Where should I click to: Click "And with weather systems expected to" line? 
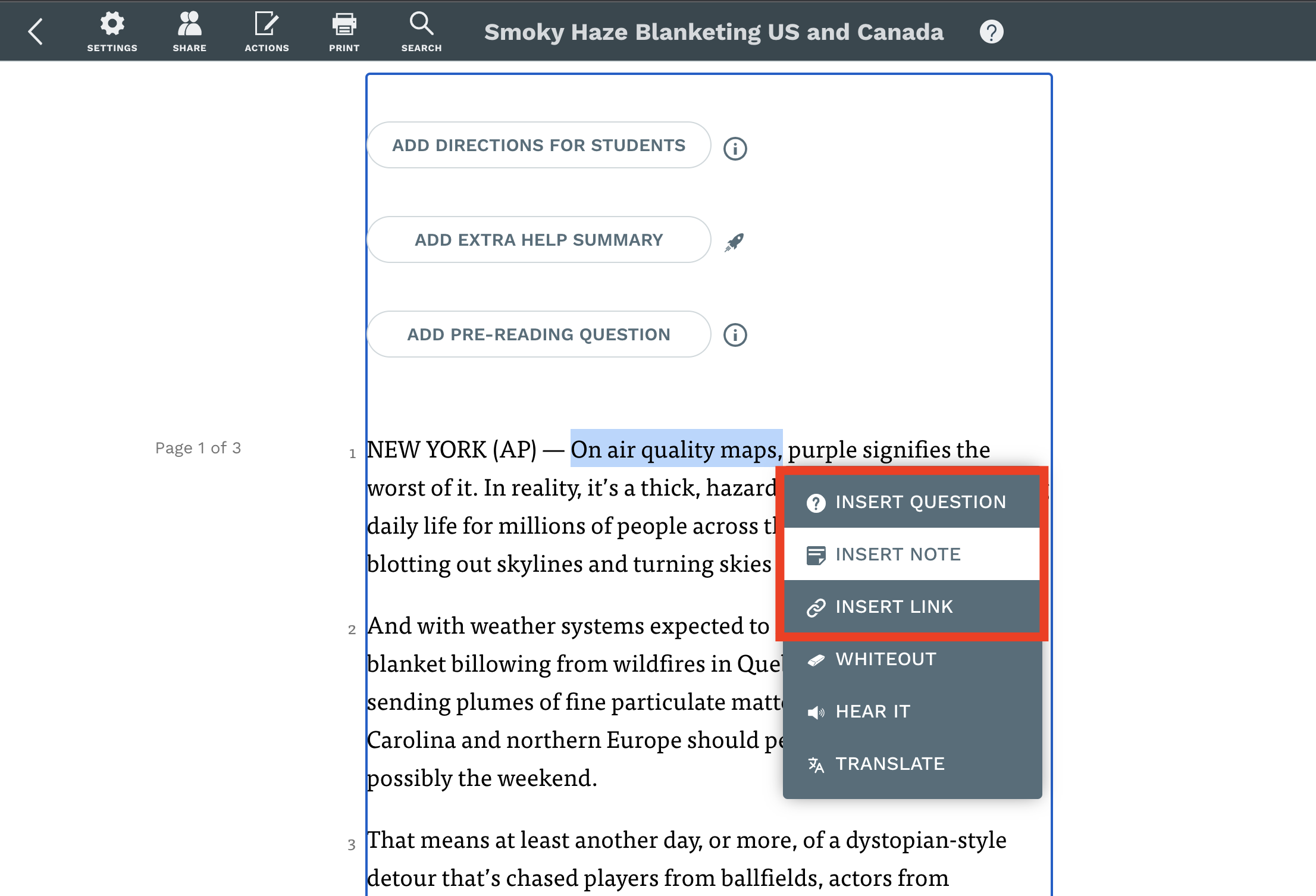pyautogui.click(x=568, y=625)
